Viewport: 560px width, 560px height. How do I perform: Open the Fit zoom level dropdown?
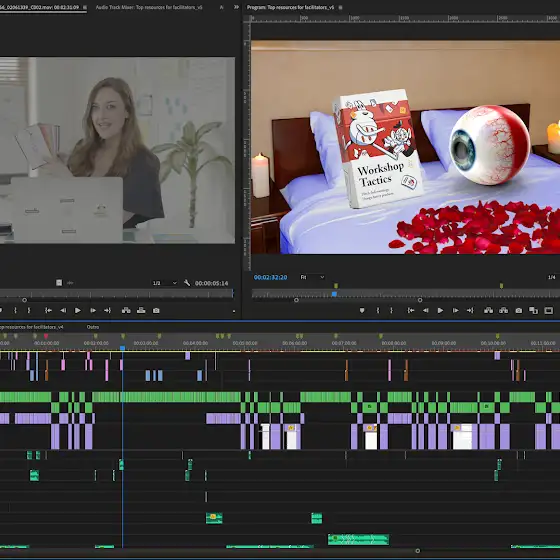click(x=312, y=277)
